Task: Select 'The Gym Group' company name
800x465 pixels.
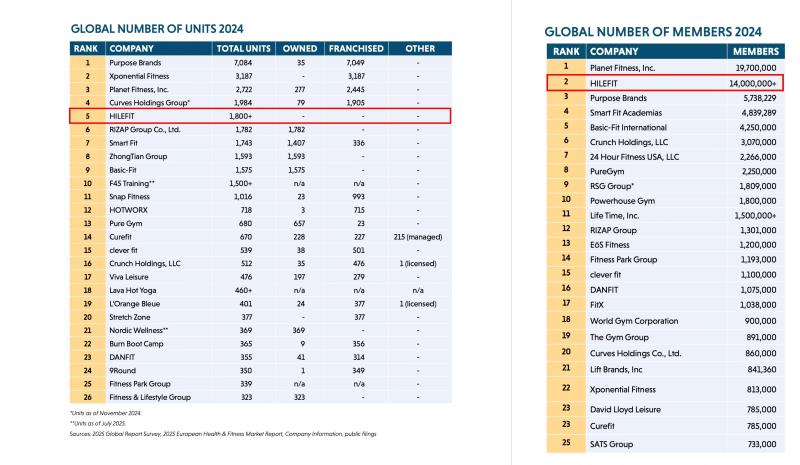Action: (x=619, y=337)
